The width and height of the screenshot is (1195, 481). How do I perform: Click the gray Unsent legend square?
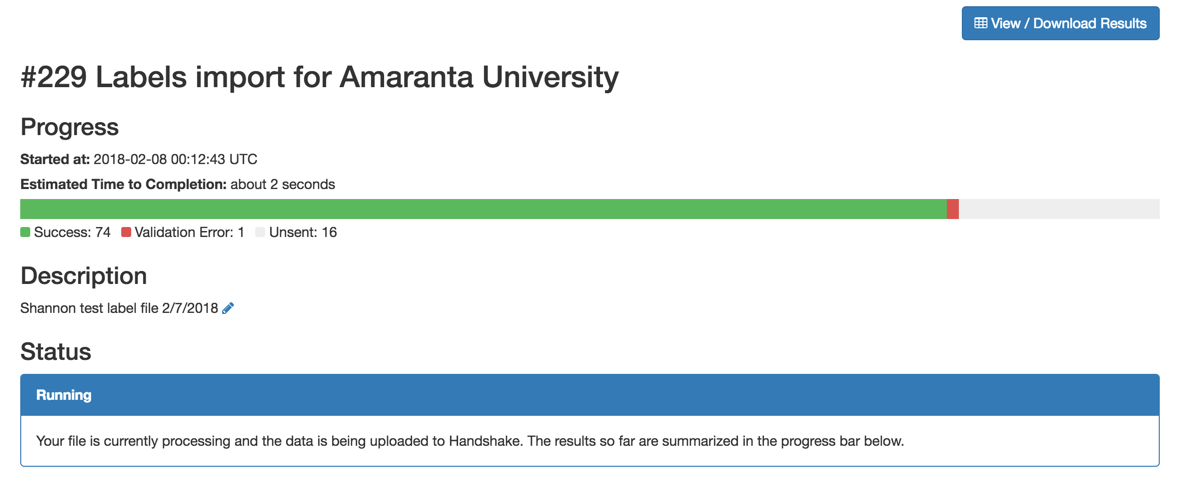point(261,232)
